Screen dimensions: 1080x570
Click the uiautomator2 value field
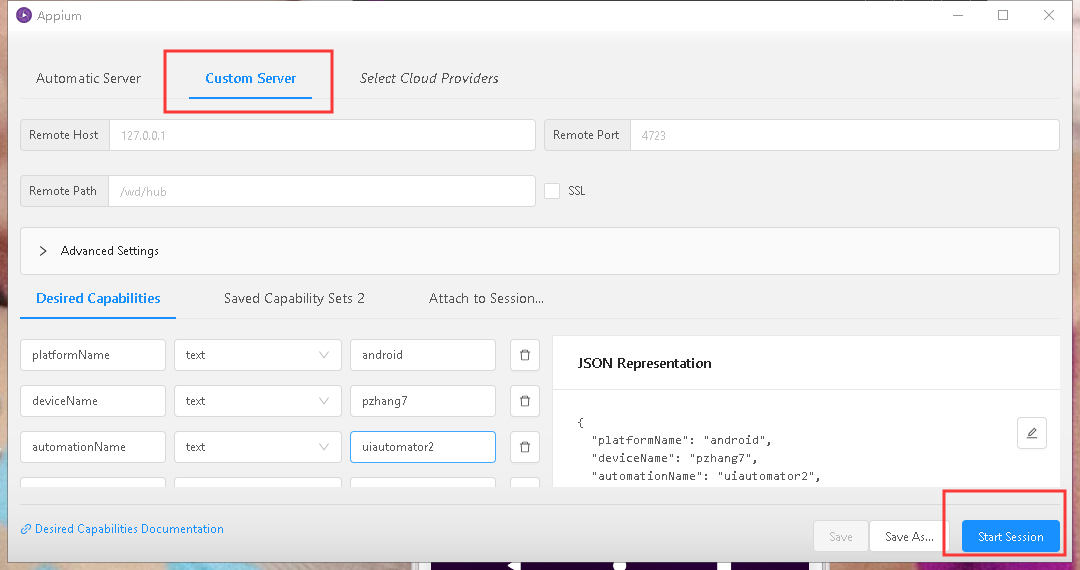click(423, 447)
